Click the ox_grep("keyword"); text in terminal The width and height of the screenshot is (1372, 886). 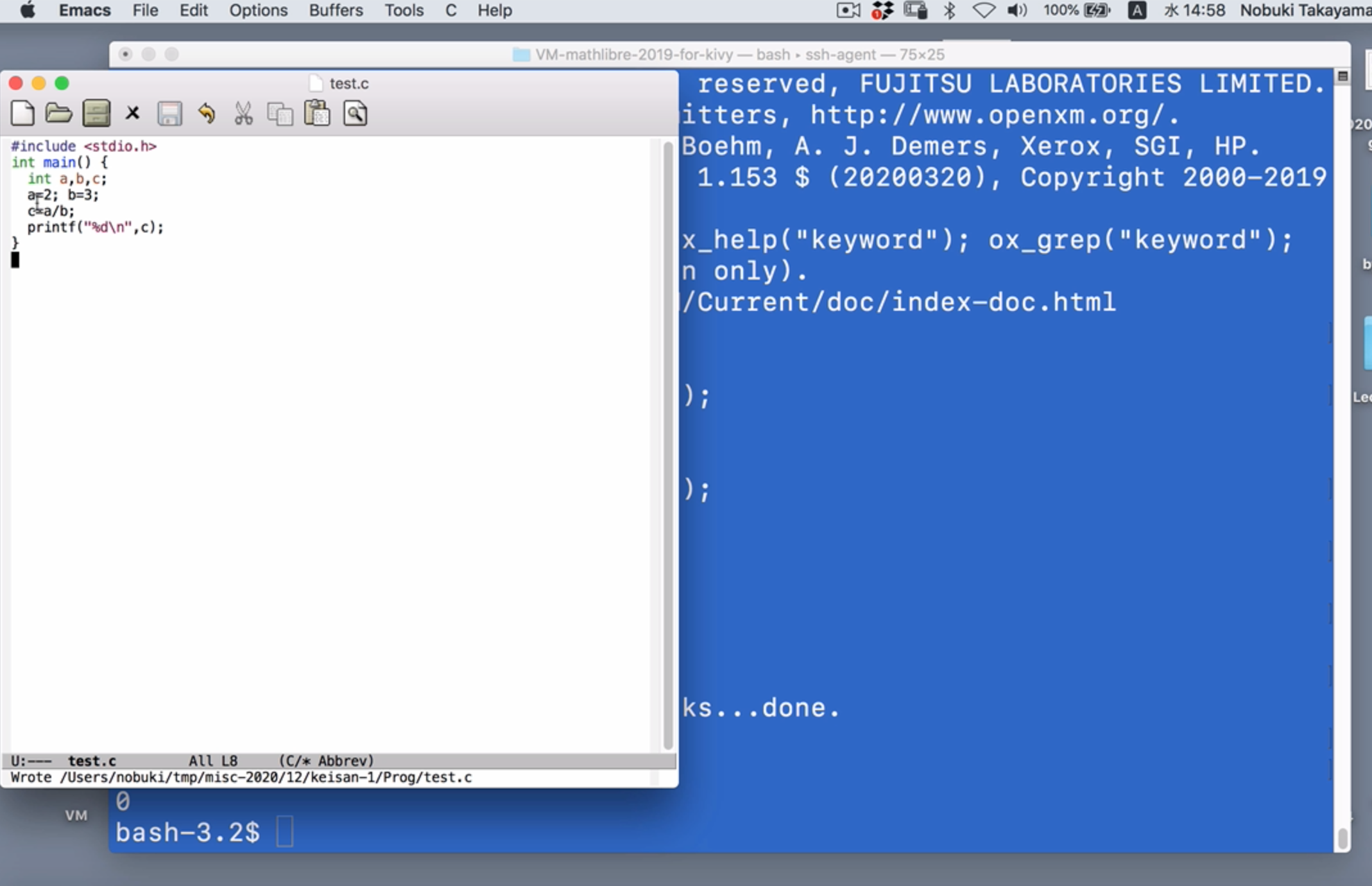(x=1140, y=241)
